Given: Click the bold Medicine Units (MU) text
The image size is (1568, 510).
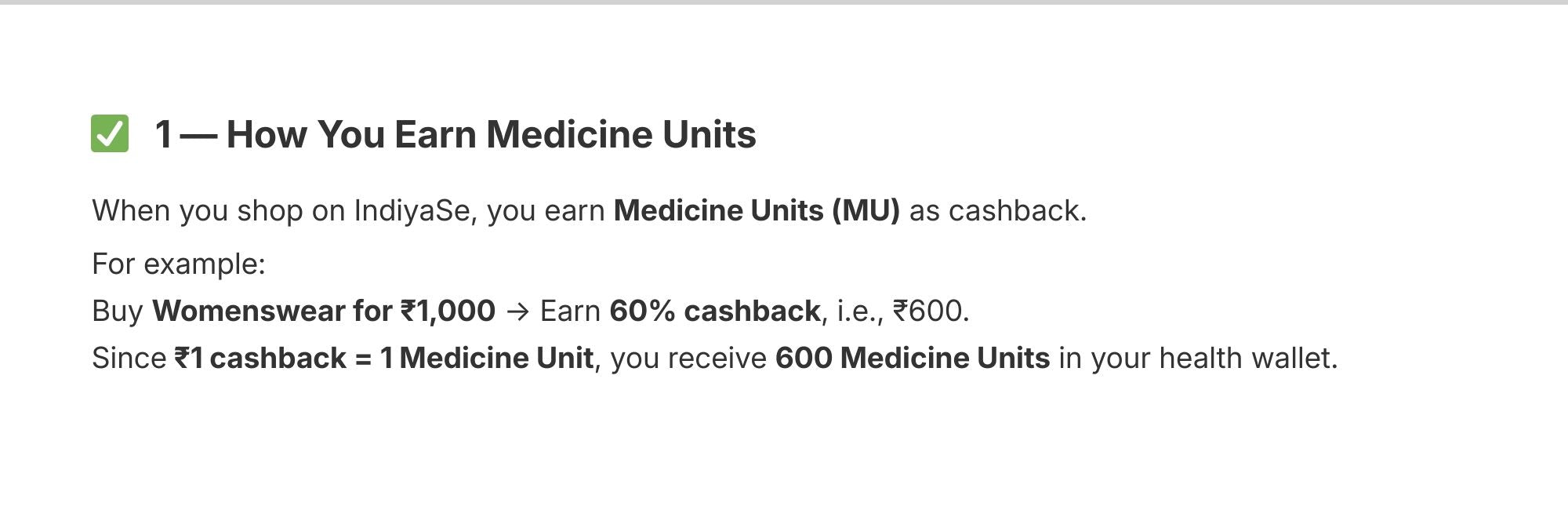Looking at the screenshot, I should pos(757,210).
